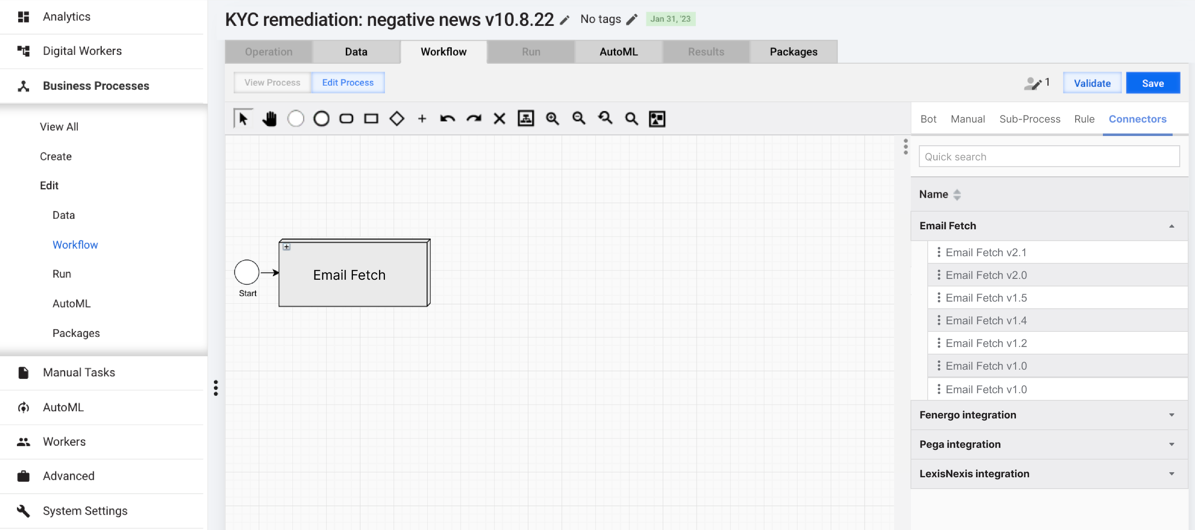This screenshot has height=530, width=1195.
Task: Pick the thin circle start event shape
Action: click(296, 118)
